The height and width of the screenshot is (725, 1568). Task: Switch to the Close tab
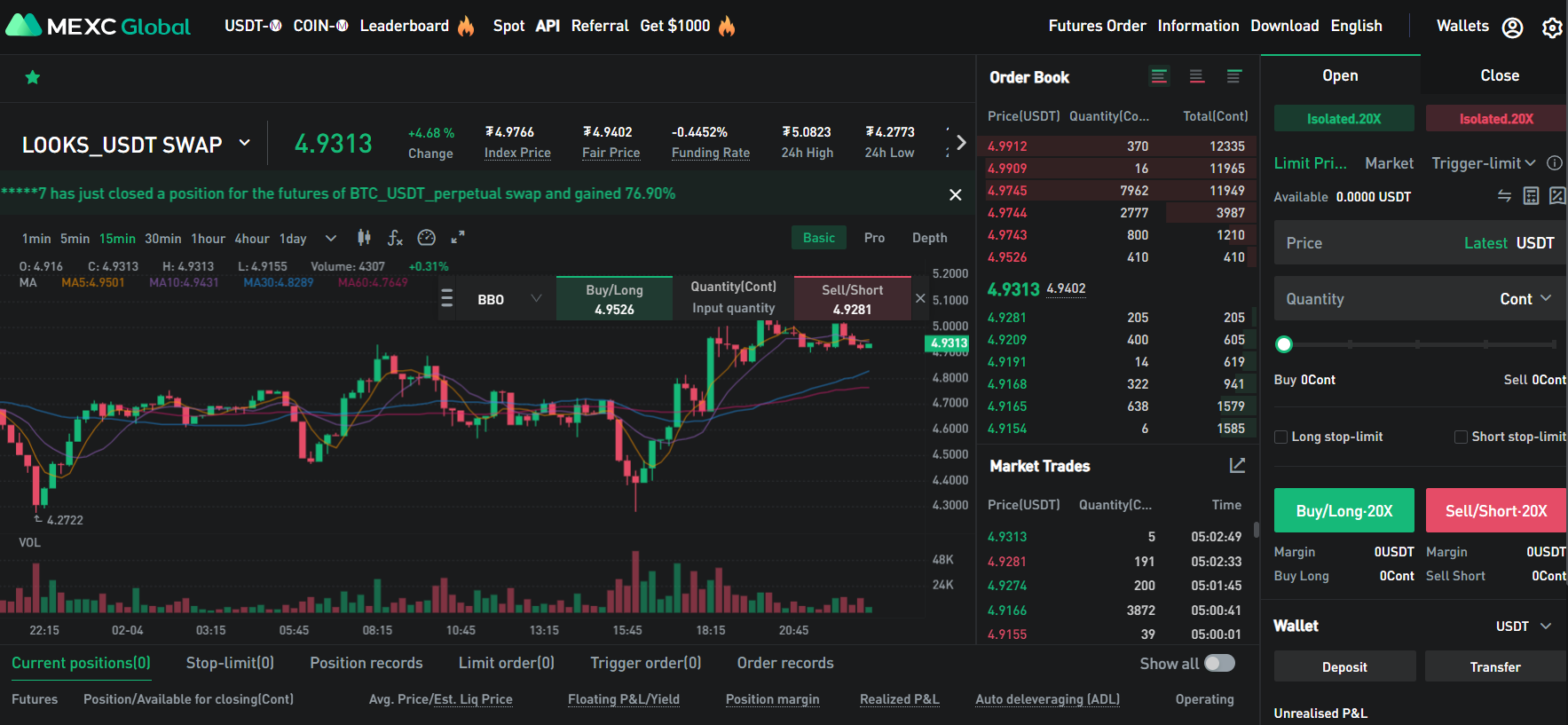[x=1500, y=75]
